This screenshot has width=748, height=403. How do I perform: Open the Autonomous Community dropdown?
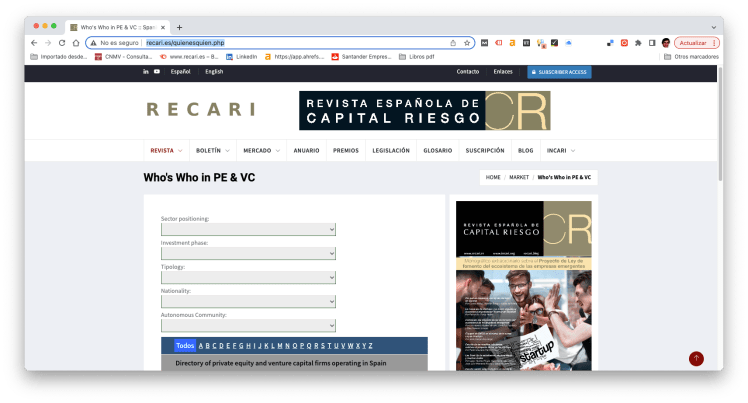[x=248, y=326]
